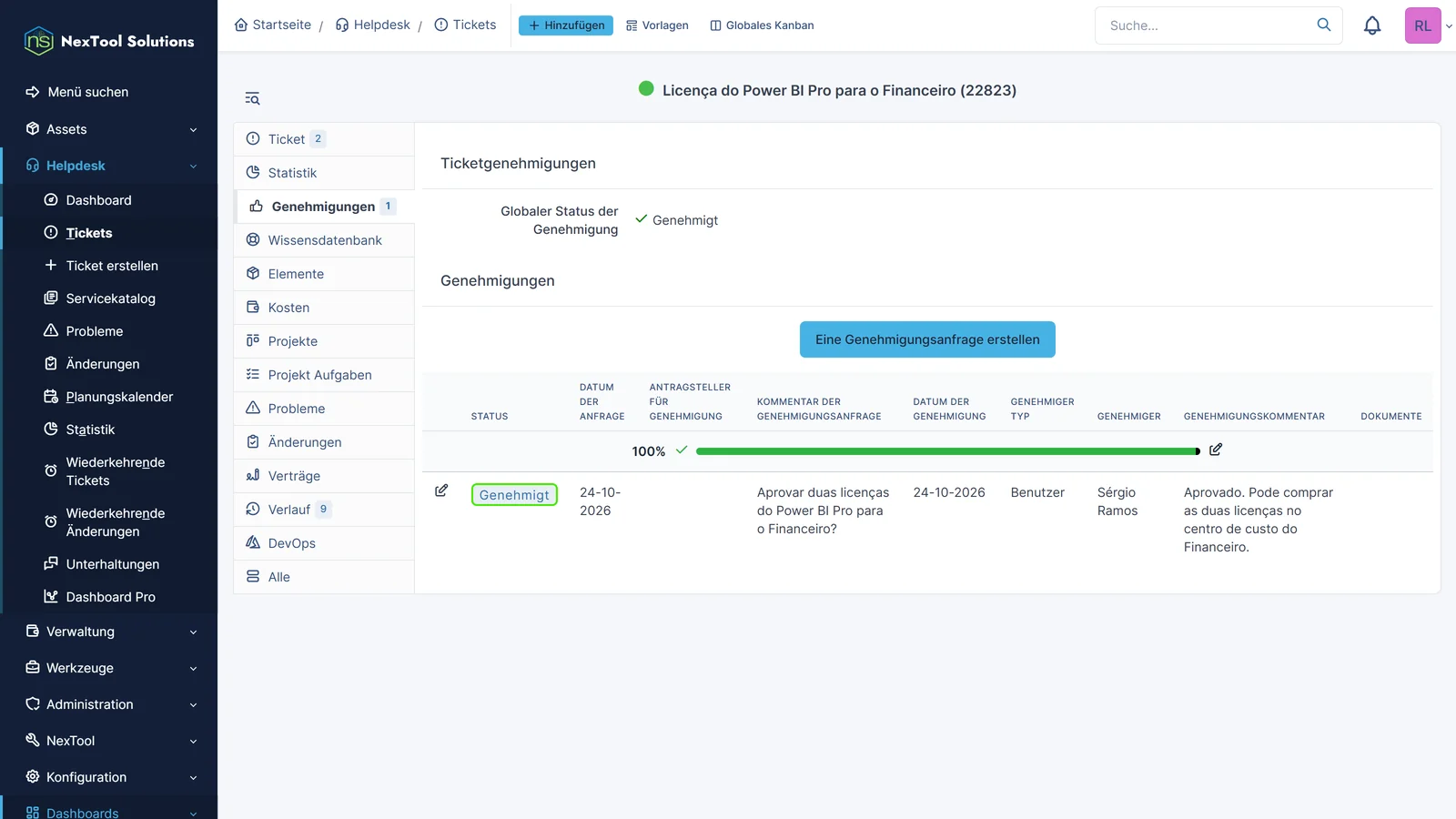Open Menü suchen in sidebar
Viewport: 1456px width, 819px height.
pos(109,92)
